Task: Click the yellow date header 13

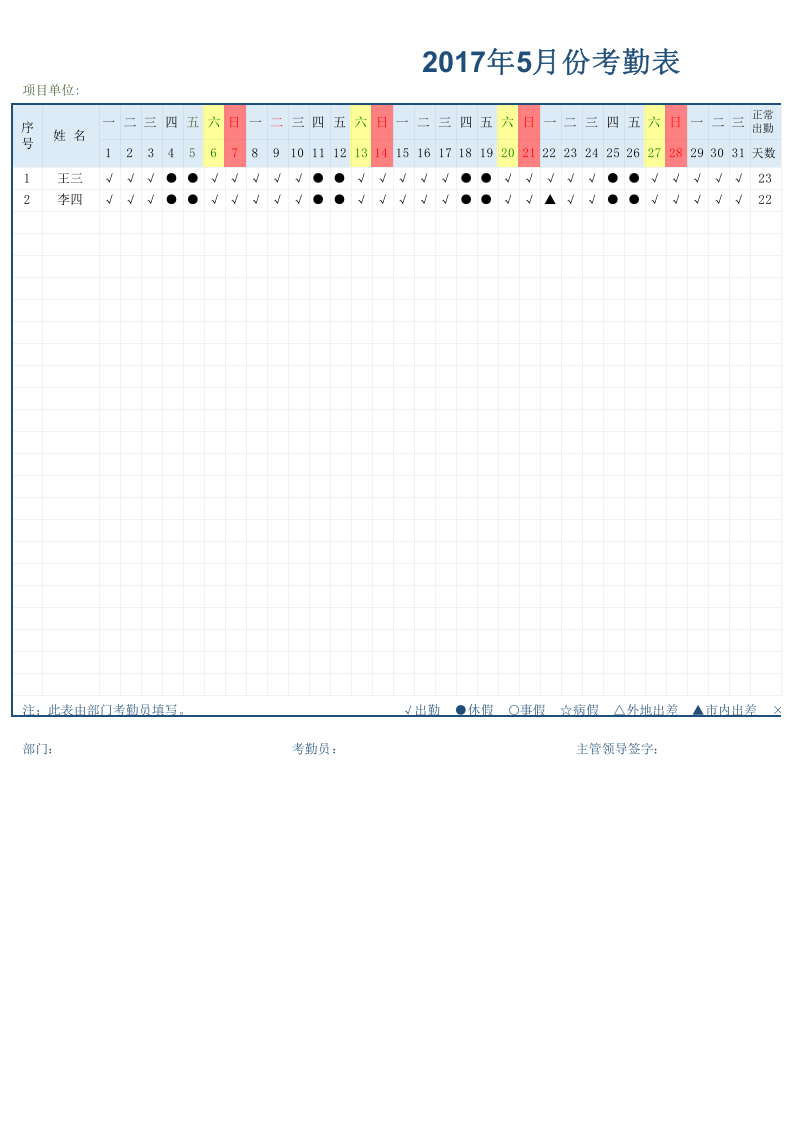Action: (361, 153)
